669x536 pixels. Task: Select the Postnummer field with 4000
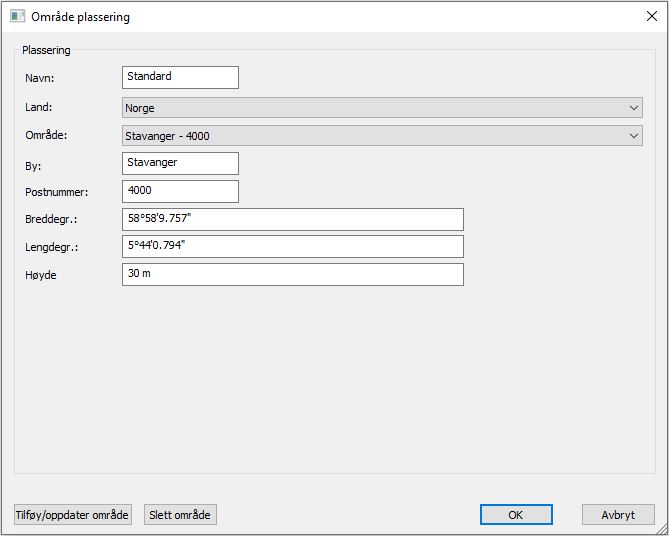click(x=180, y=191)
